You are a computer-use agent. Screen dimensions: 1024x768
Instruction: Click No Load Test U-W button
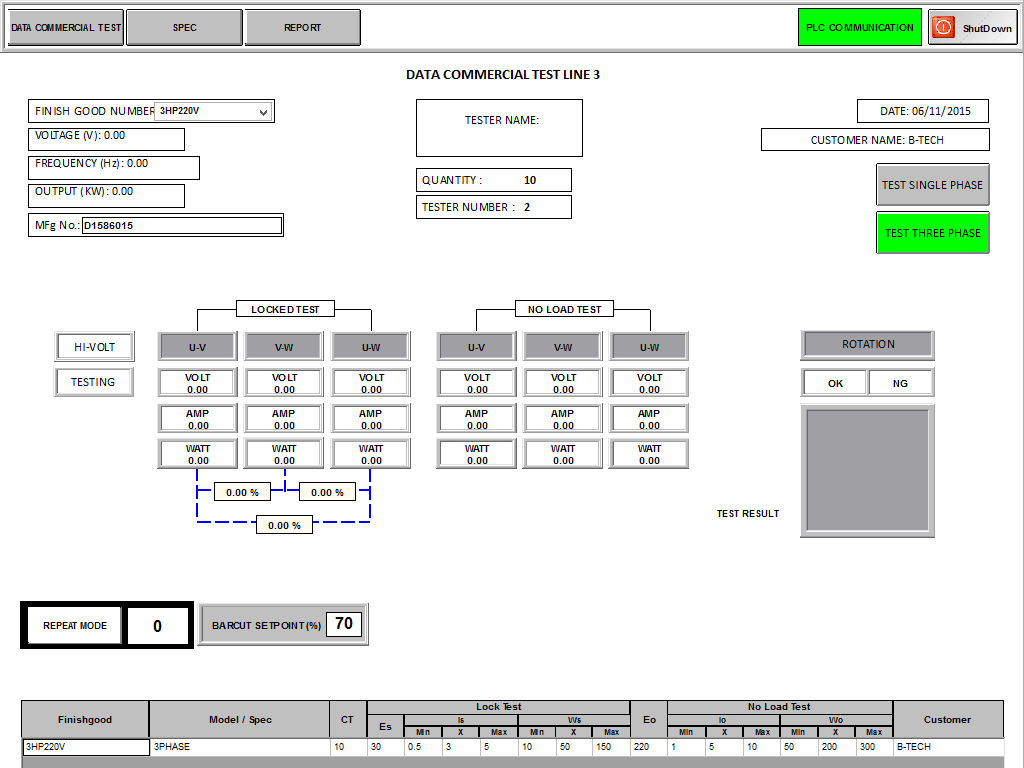point(649,347)
